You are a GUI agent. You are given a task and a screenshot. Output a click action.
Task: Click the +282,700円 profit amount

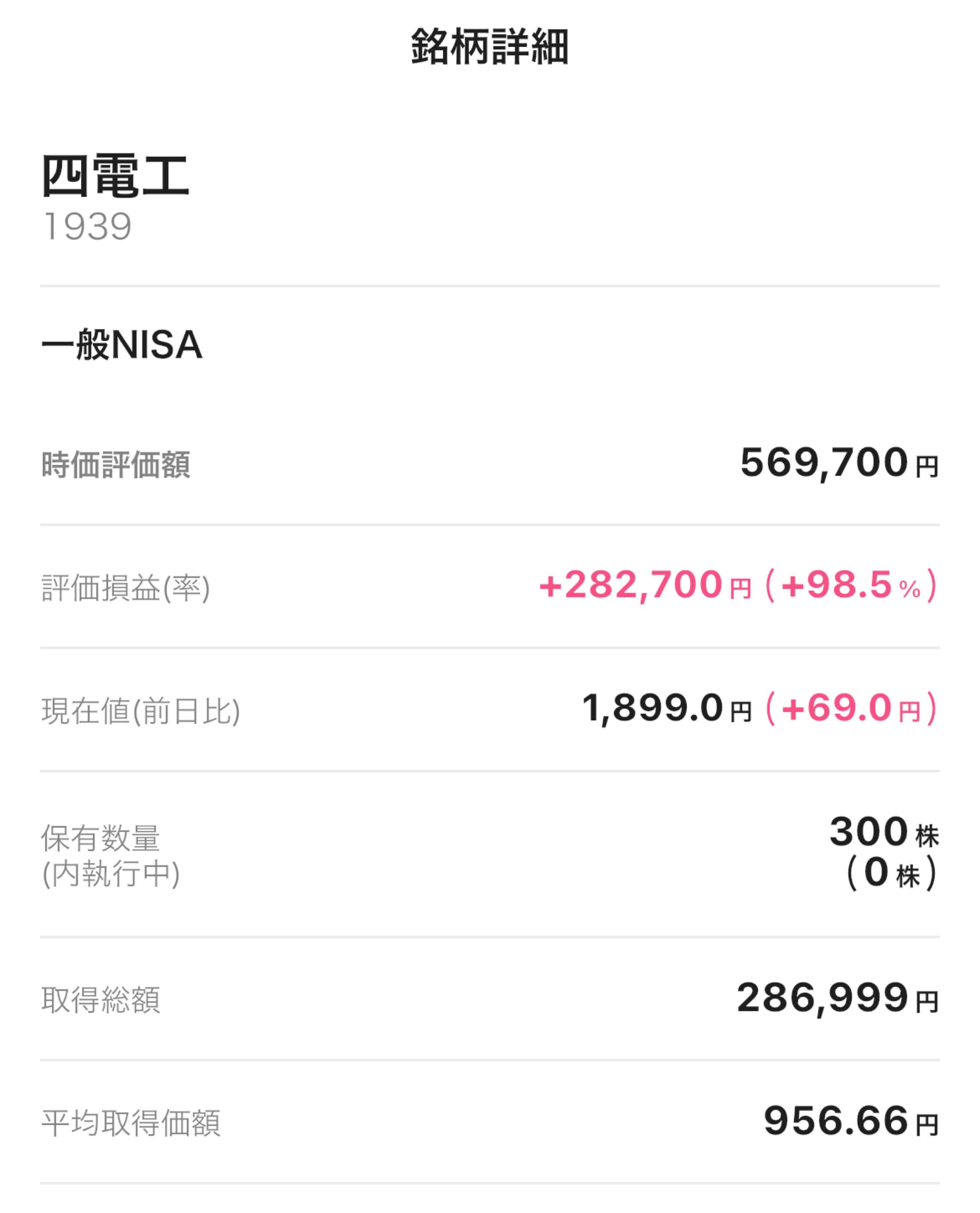[645, 586]
